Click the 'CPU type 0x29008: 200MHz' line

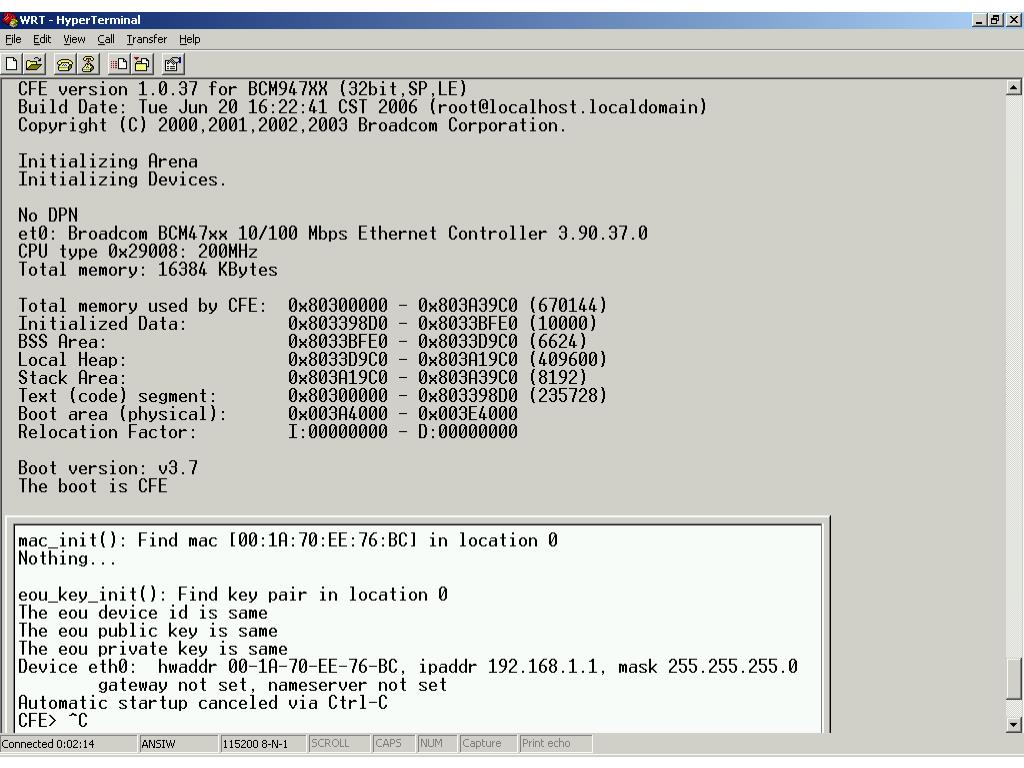pos(137,252)
